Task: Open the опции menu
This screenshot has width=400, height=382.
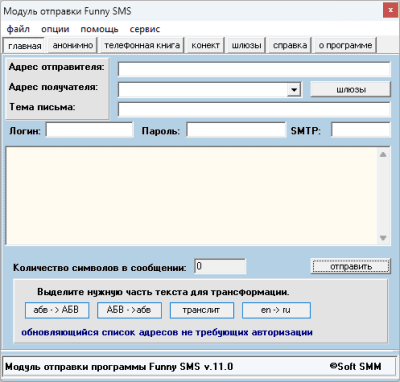Action: click(x=55, y=29)
